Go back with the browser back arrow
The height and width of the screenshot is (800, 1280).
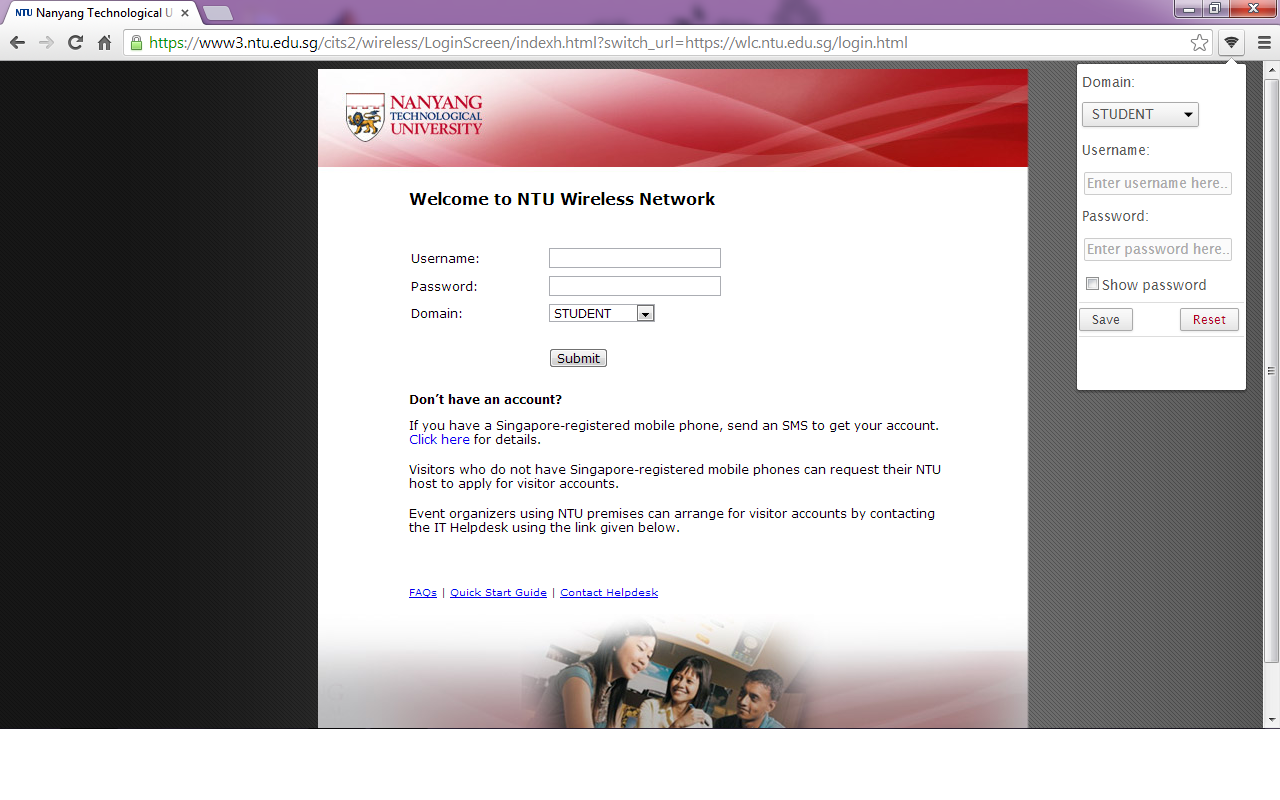coord(17,43)
